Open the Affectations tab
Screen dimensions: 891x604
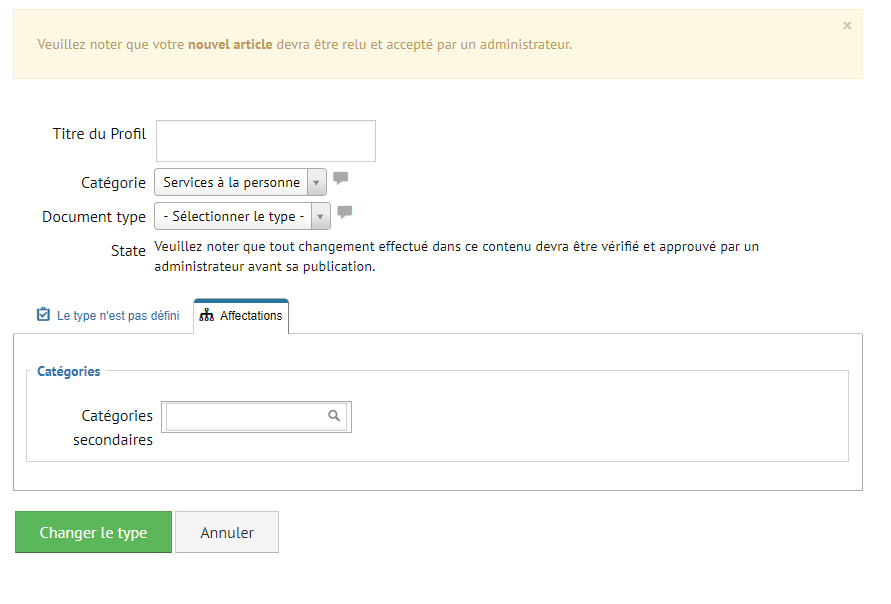pos(241,316)
